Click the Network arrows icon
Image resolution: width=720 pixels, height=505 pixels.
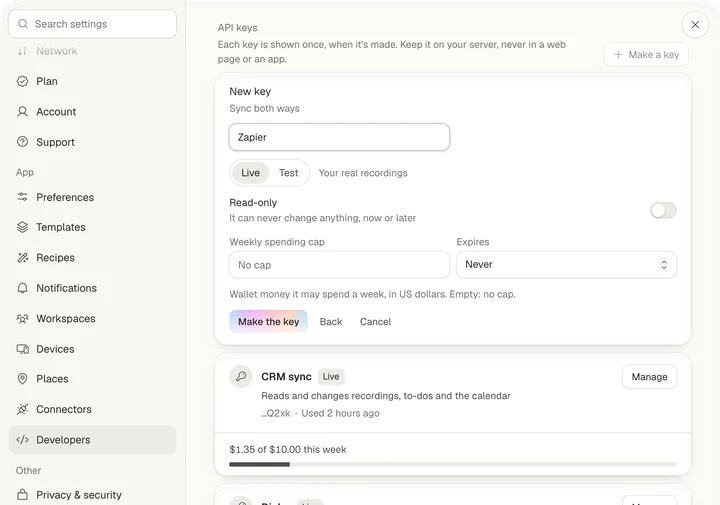click(22, 51)
